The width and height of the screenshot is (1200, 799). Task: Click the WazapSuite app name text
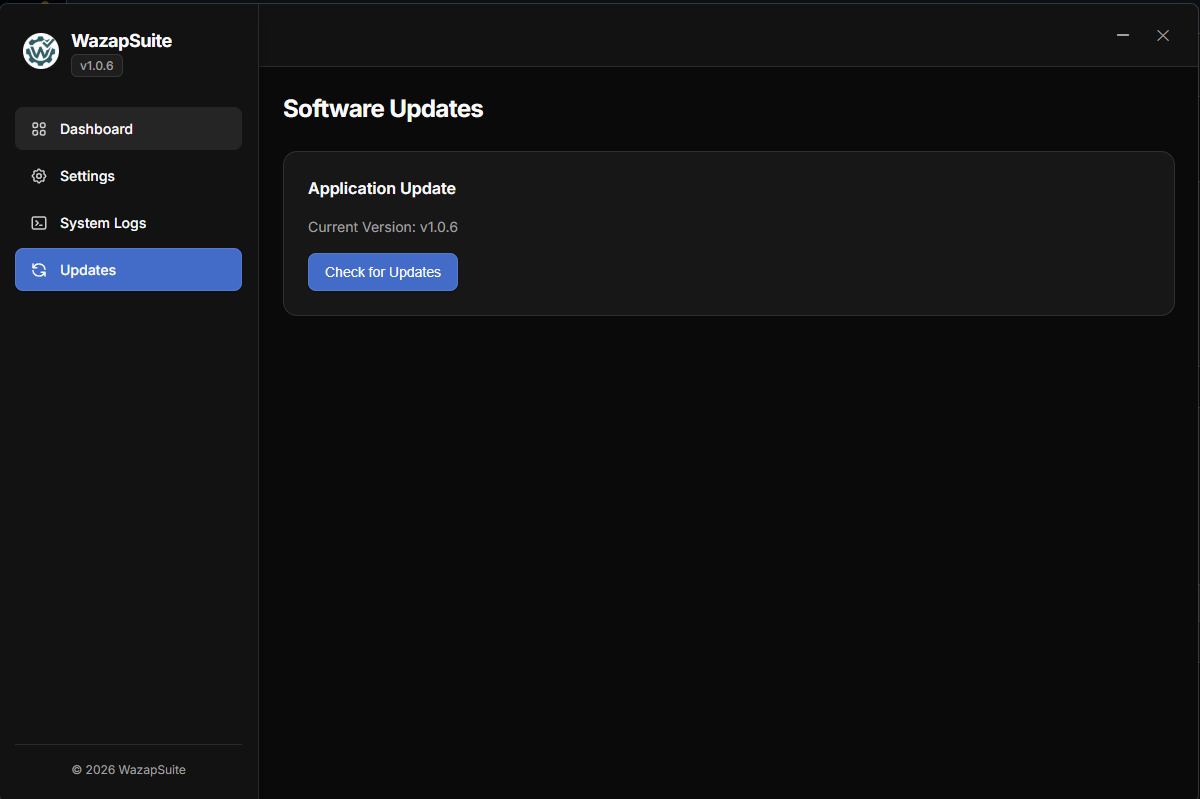tap(121, 41)
